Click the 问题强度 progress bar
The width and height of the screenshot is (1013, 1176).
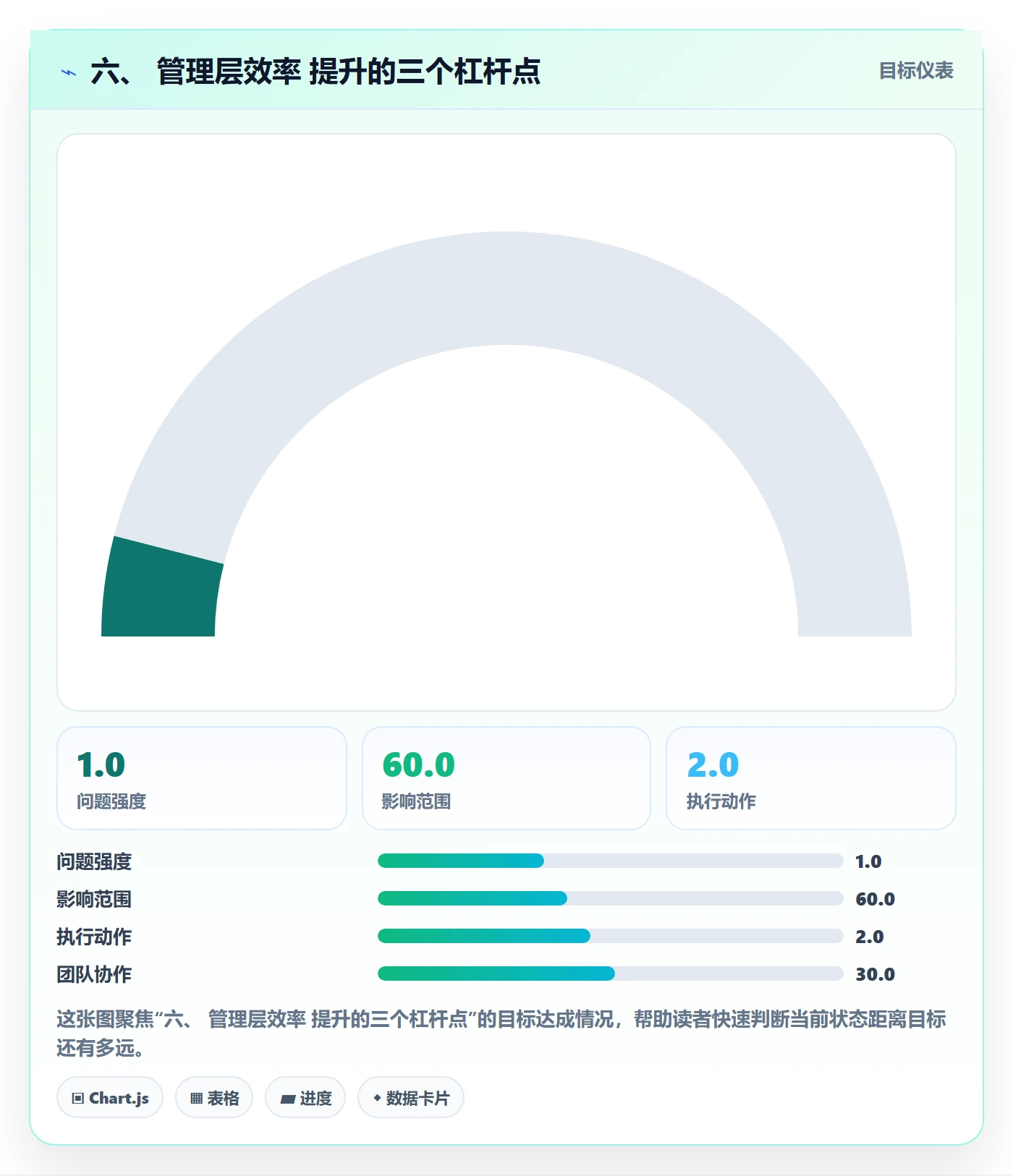pyautogui.click(x=610, y=861)
